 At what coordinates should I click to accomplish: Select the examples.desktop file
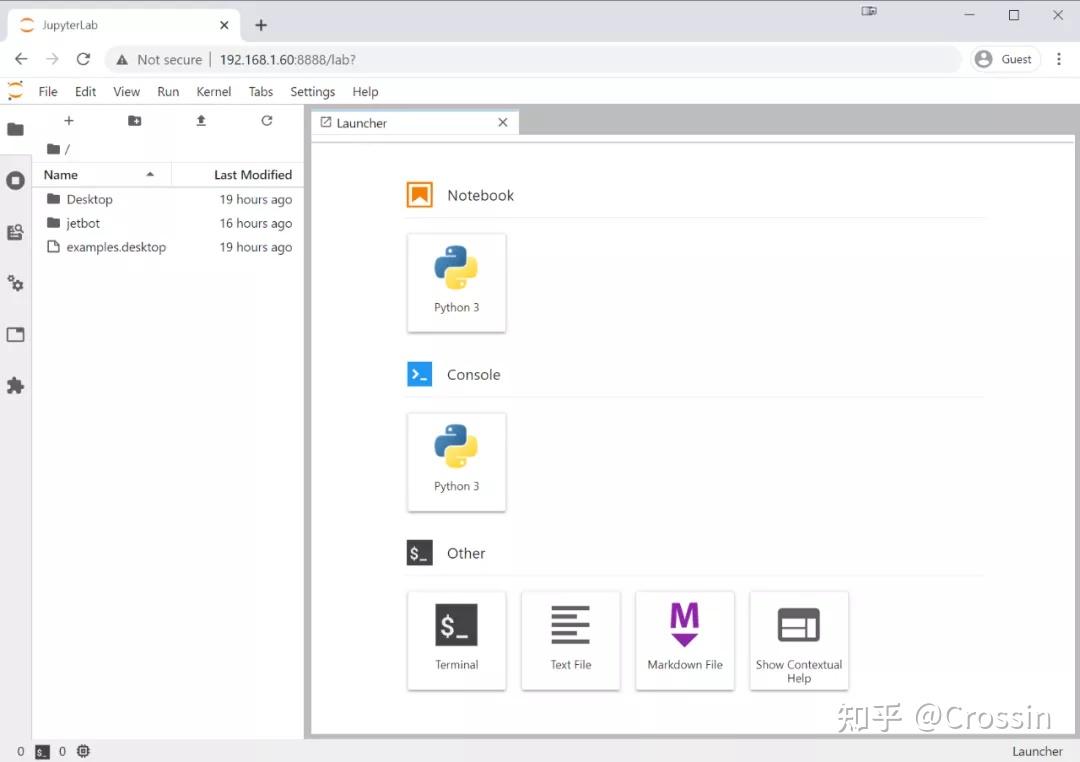coord(168,247)
